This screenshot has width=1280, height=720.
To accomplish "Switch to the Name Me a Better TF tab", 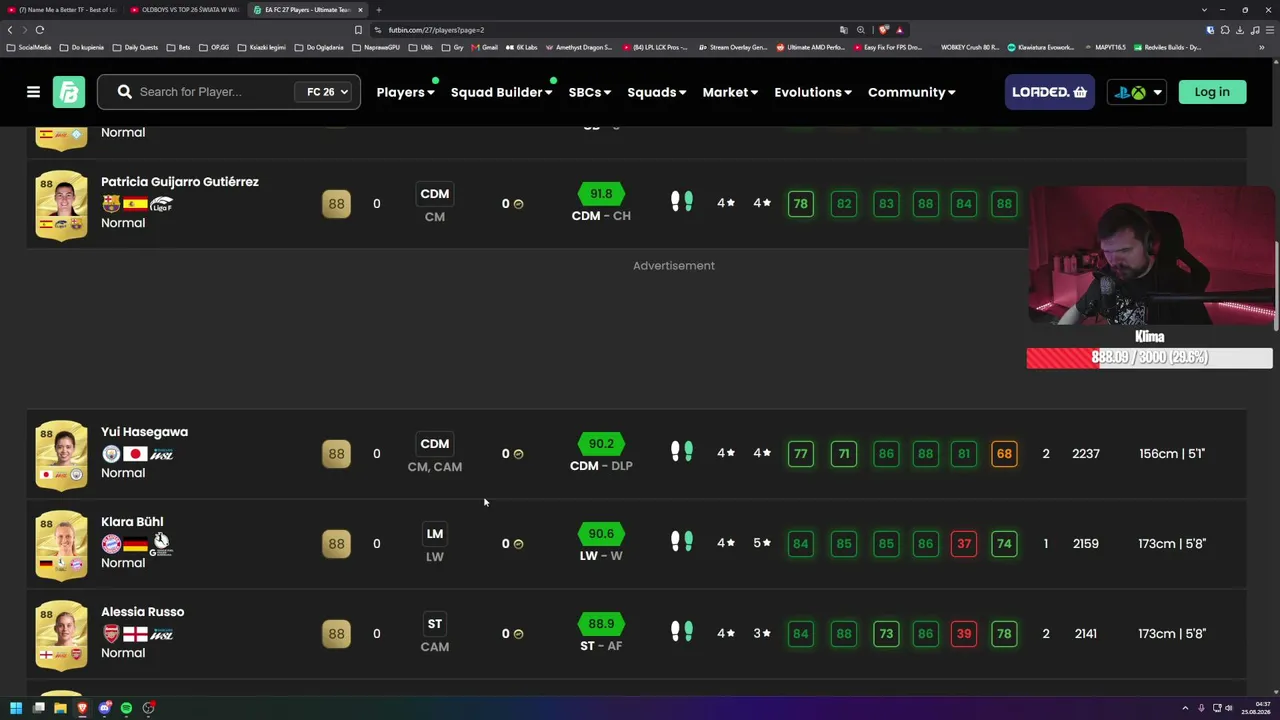I will (62, 10).
